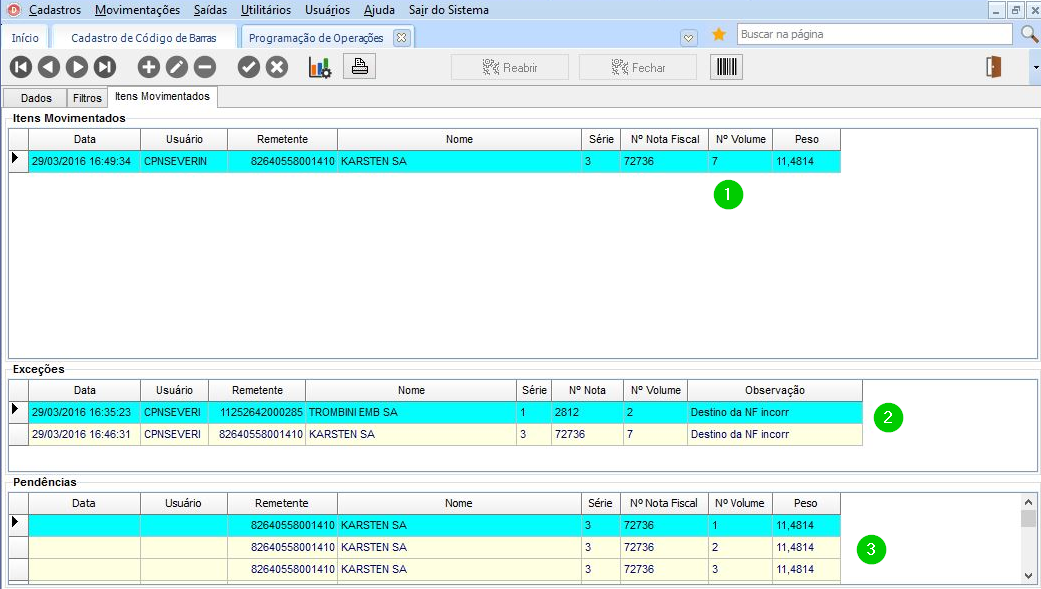Click the next record arrow icon
The width and height of the screenshot is (1041, 589).
click(x=77, y=67)
